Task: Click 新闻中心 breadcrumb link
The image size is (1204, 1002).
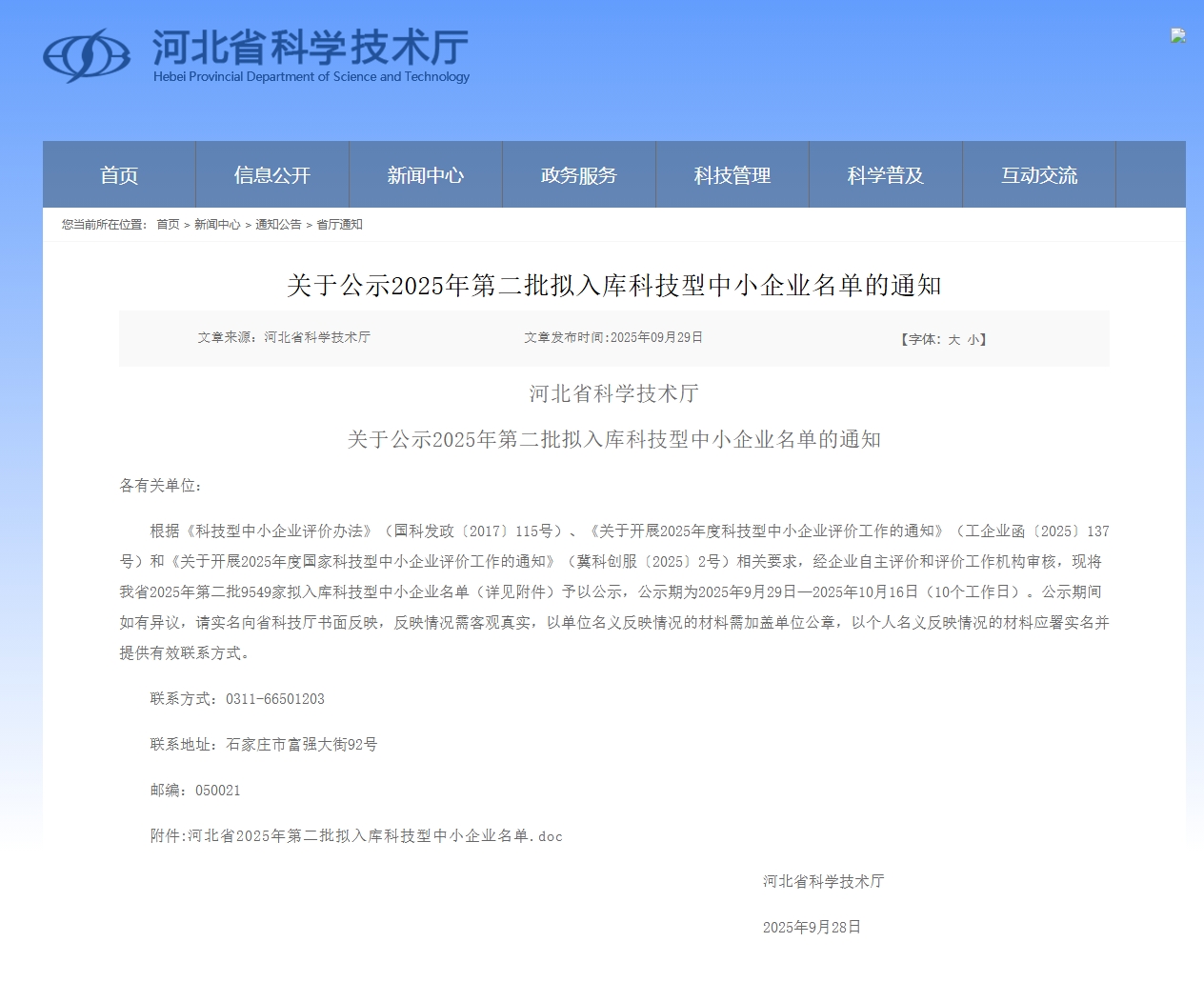Action: pyautogui.click(x=217, y=225)
